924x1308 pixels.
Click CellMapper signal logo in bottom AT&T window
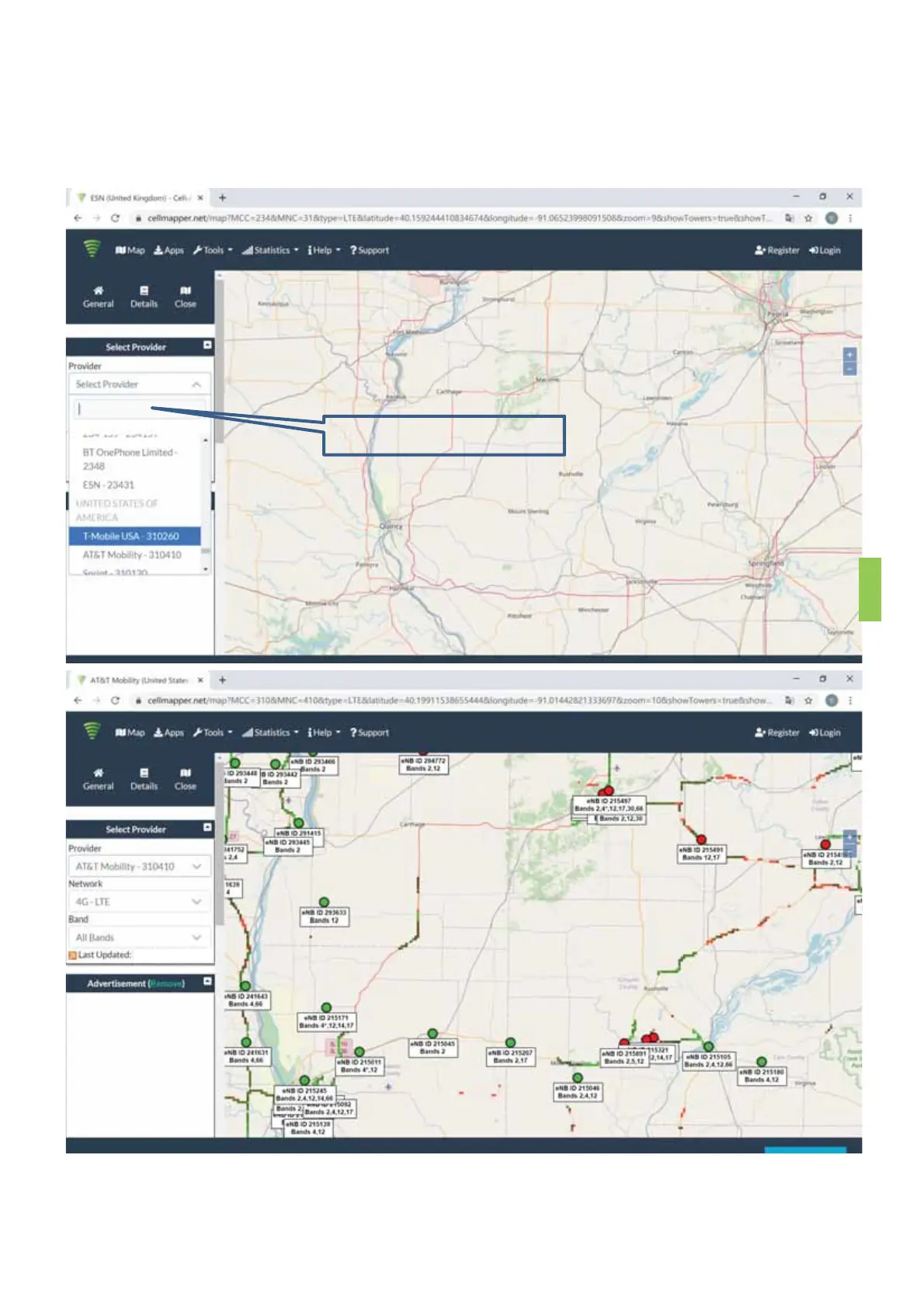[92, 732]
